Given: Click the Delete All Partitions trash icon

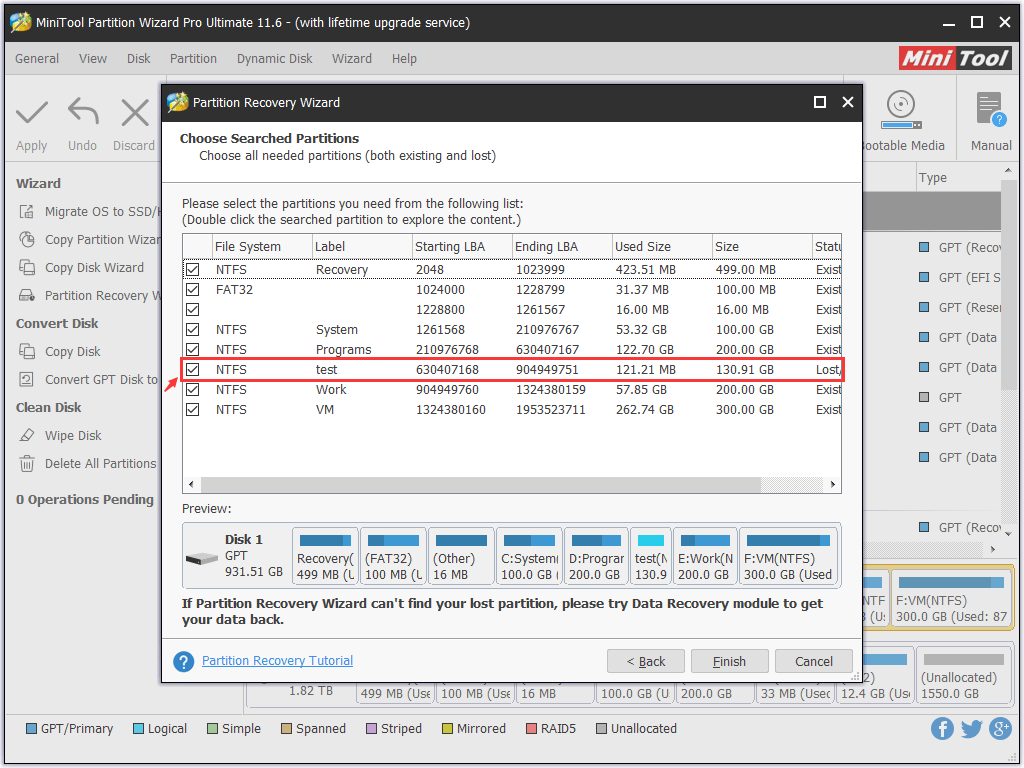Looking at the screenshot, I should (27, 464).
